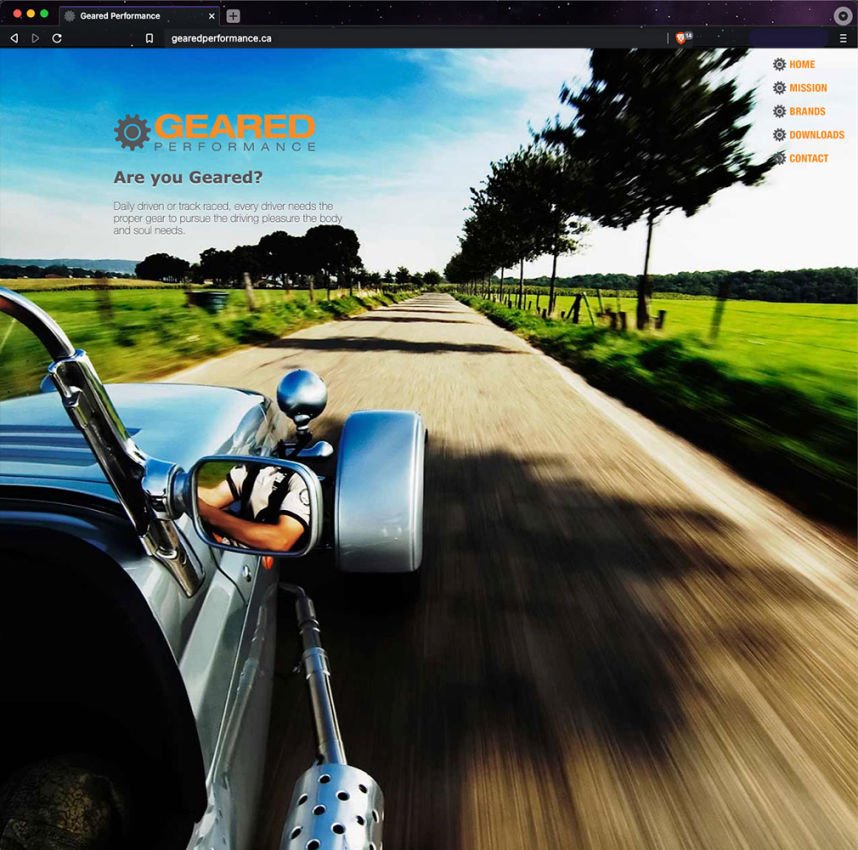Screen dimensions: 858x850
Task: Visit the CONTACT page
Action: click(808, 158)
